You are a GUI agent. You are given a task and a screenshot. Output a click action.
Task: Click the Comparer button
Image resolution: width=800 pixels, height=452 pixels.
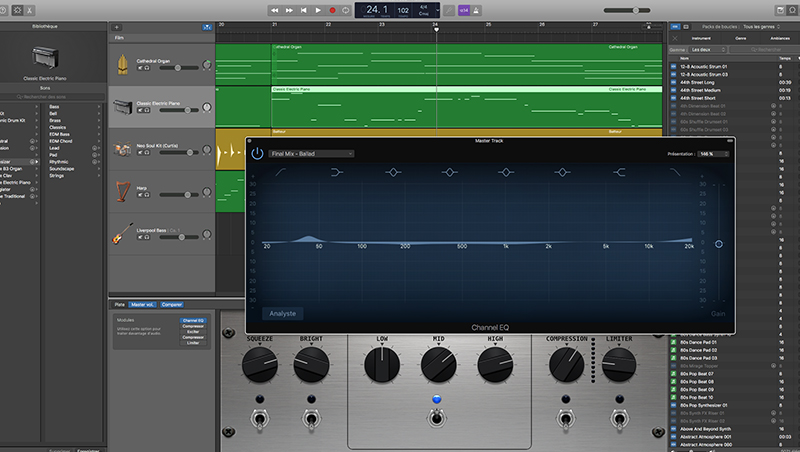[172, 305]
